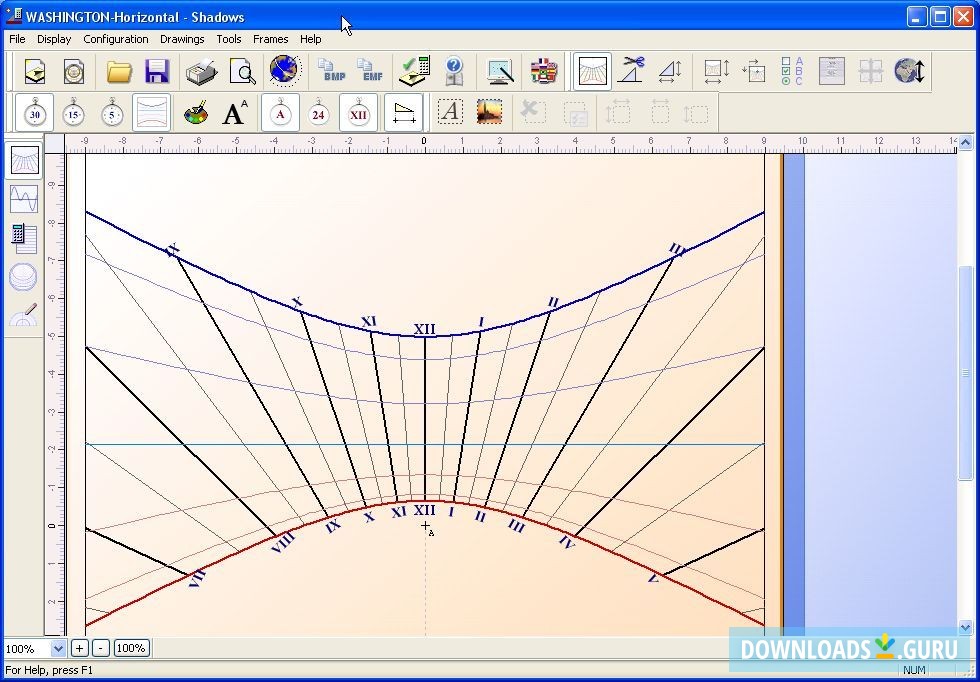Image resolution: width=980 pixels, height=682 pixels.
Task: Export the drawing as BMP
Action: click(331, 71)
